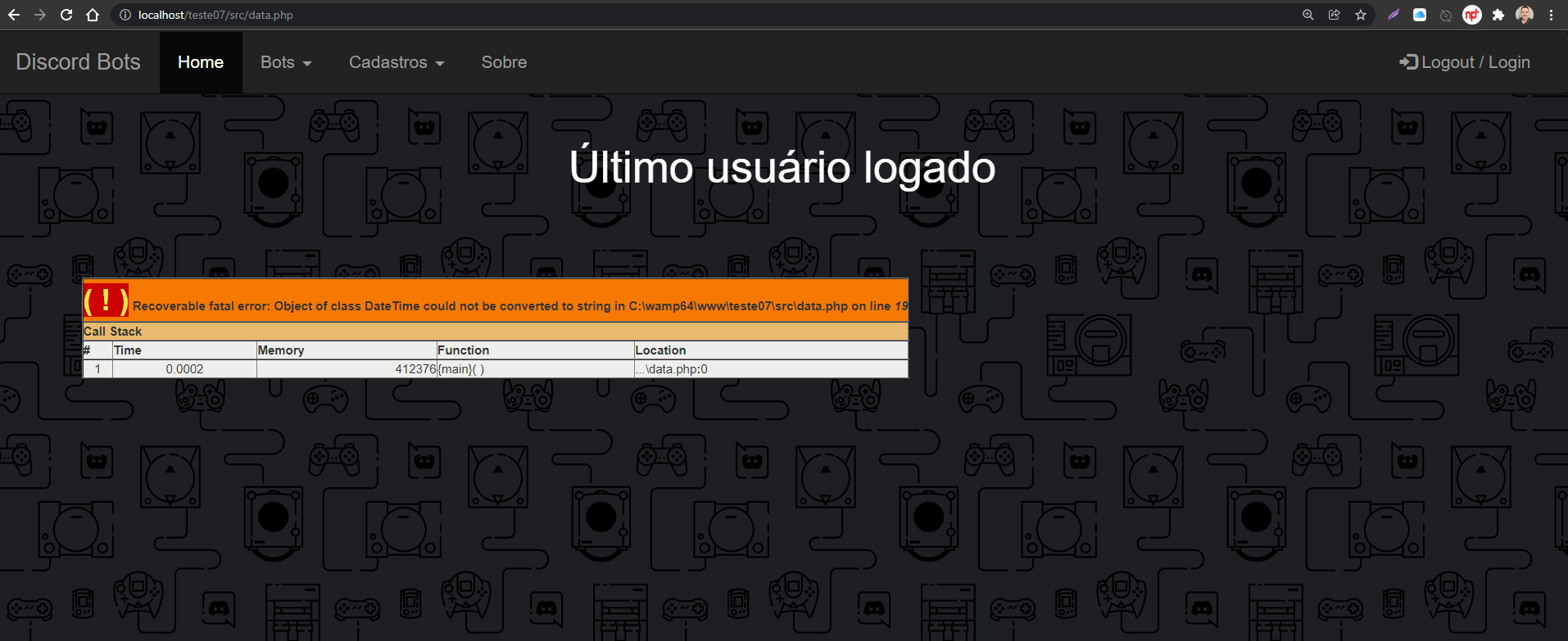
Task: Click the Discord Bots brand link
Action: [79, 62]
